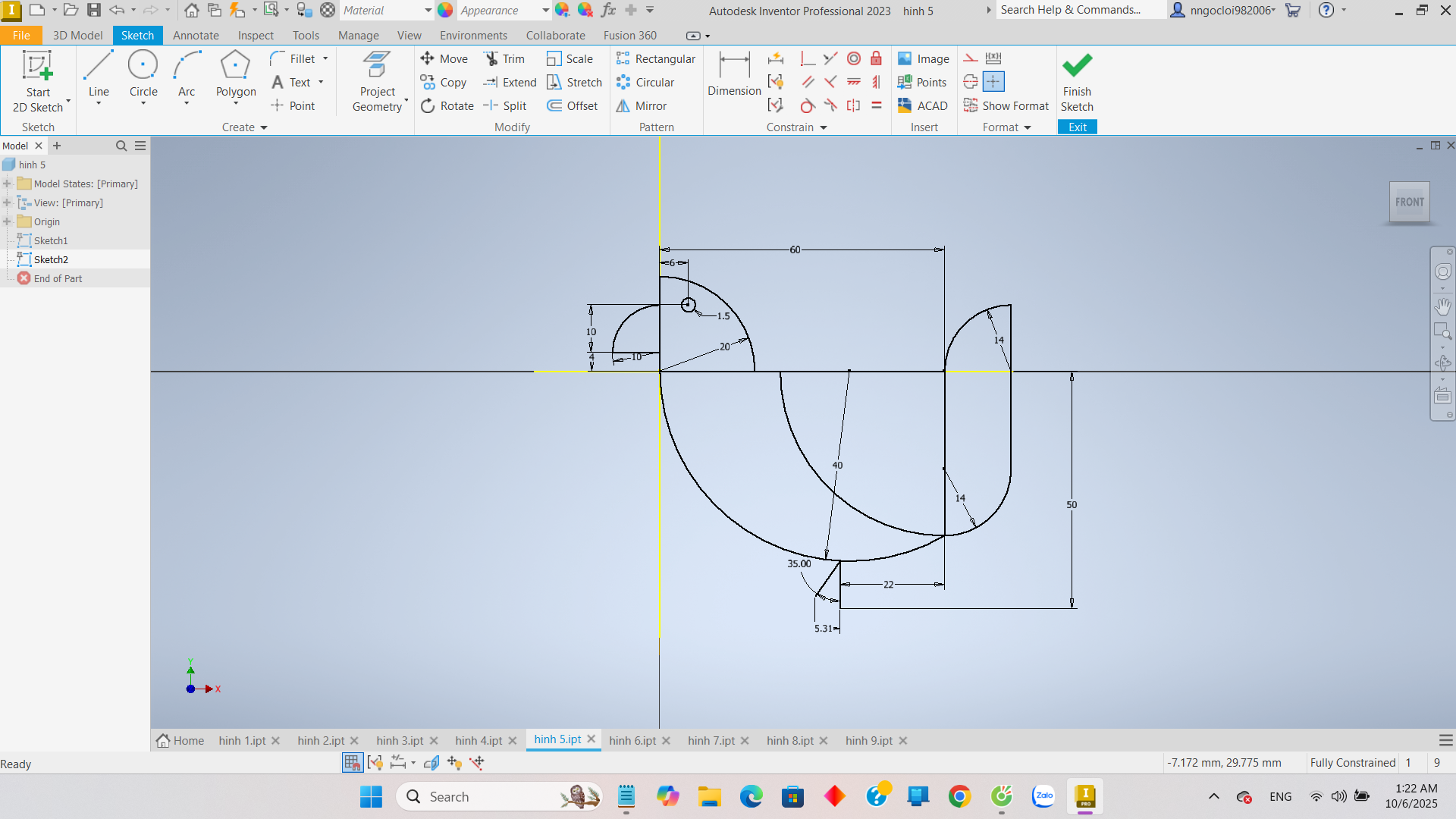Click the Appearance color sphere swatch
Screen dimensions: 1456x819
click(445, 11)
